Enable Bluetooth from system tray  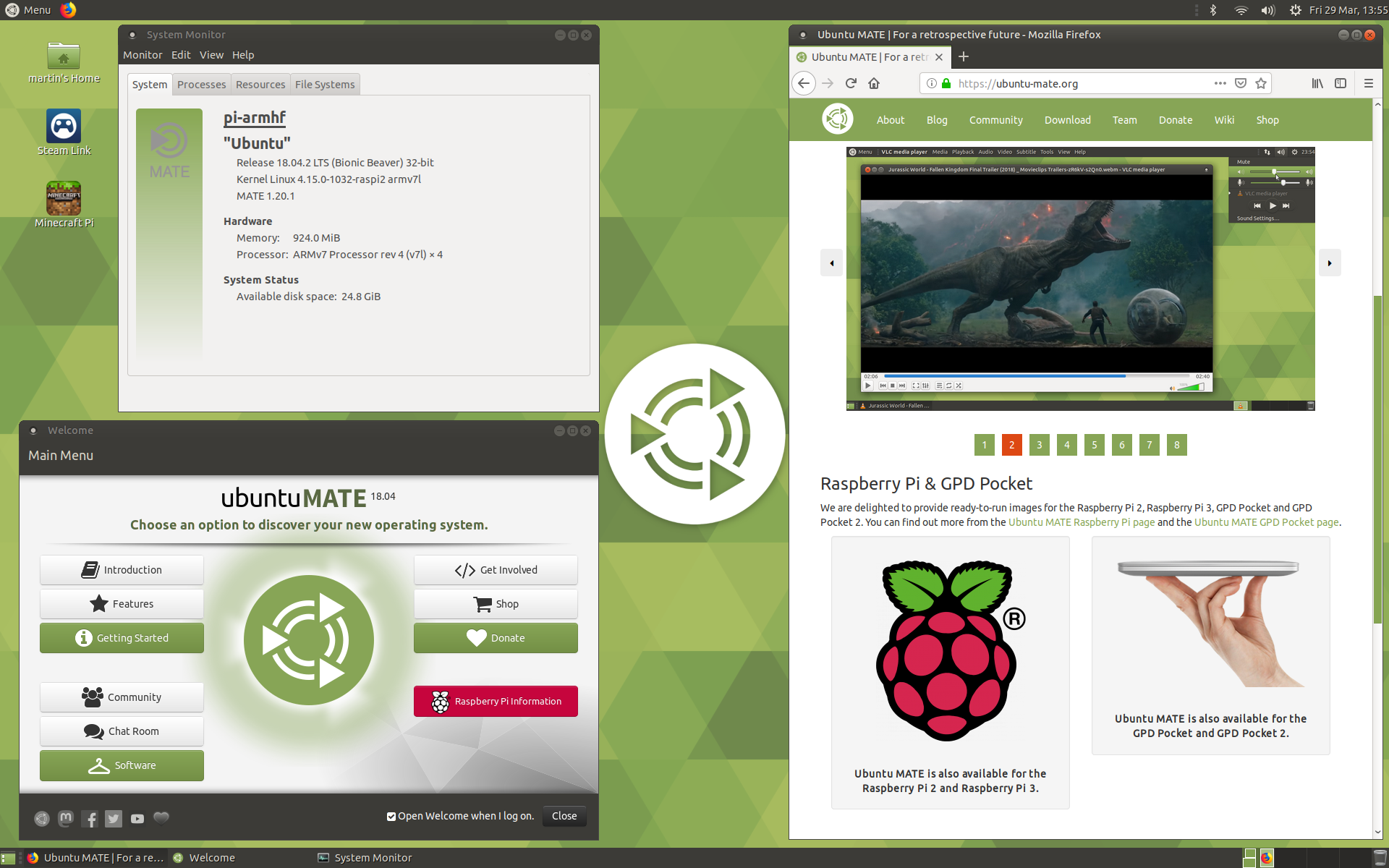[1212, 9]
